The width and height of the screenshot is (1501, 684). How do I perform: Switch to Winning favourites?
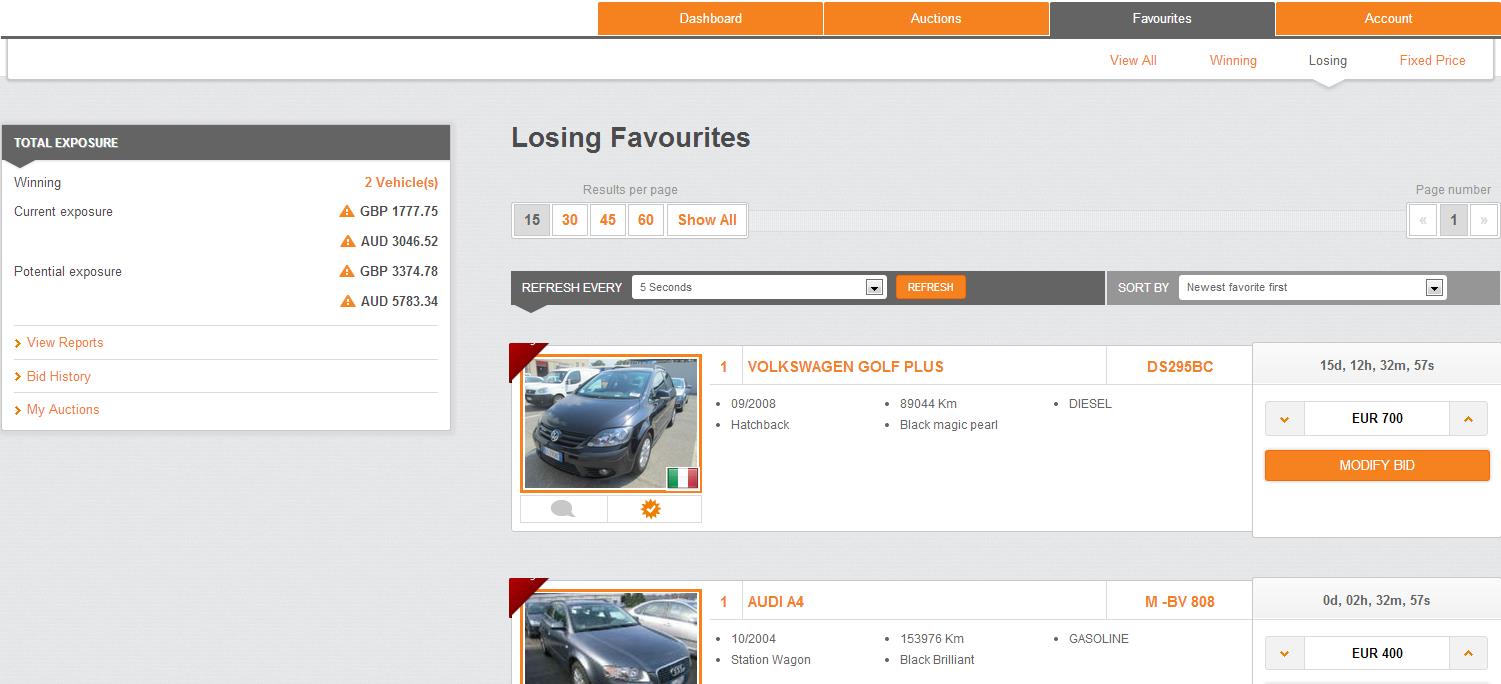(1233, 60)
